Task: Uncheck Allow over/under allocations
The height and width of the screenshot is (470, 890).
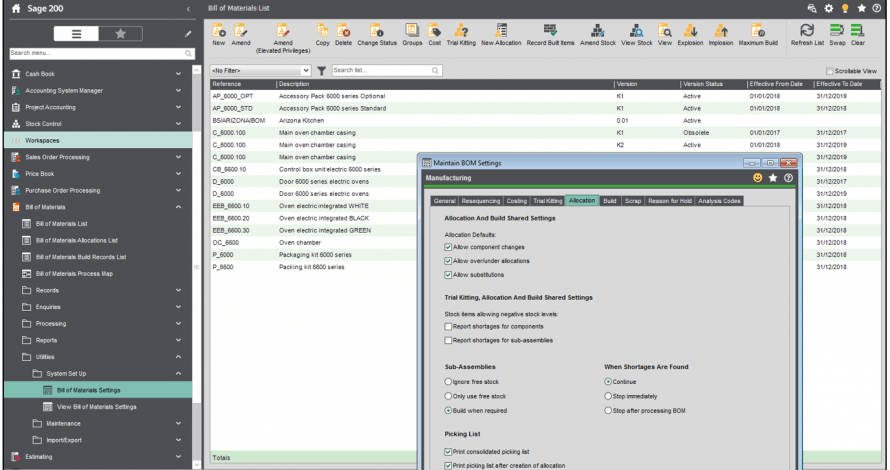Action: pyautogui.click(x=448, y=261)
